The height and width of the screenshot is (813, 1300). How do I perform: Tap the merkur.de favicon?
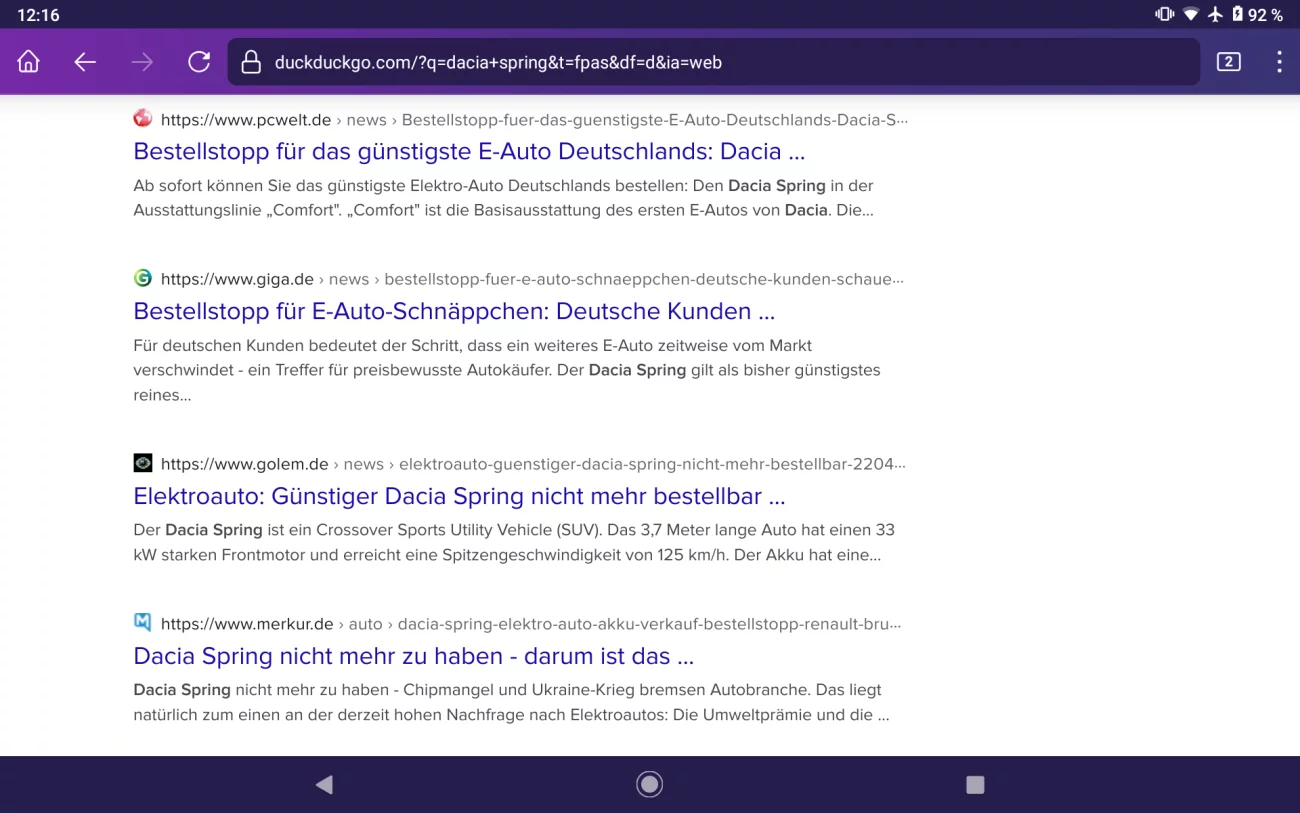pyautogui.click(x=143, y=622)
